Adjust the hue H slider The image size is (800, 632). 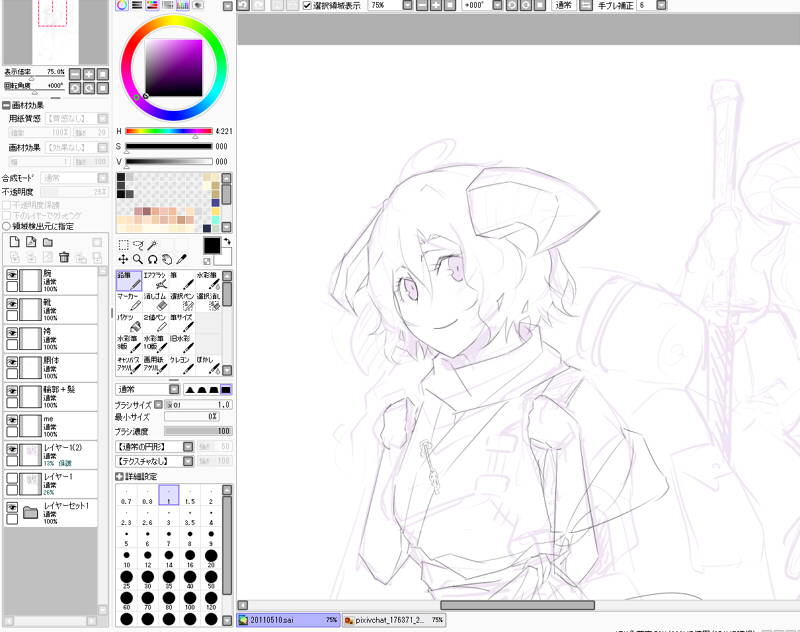click(169, 132)
